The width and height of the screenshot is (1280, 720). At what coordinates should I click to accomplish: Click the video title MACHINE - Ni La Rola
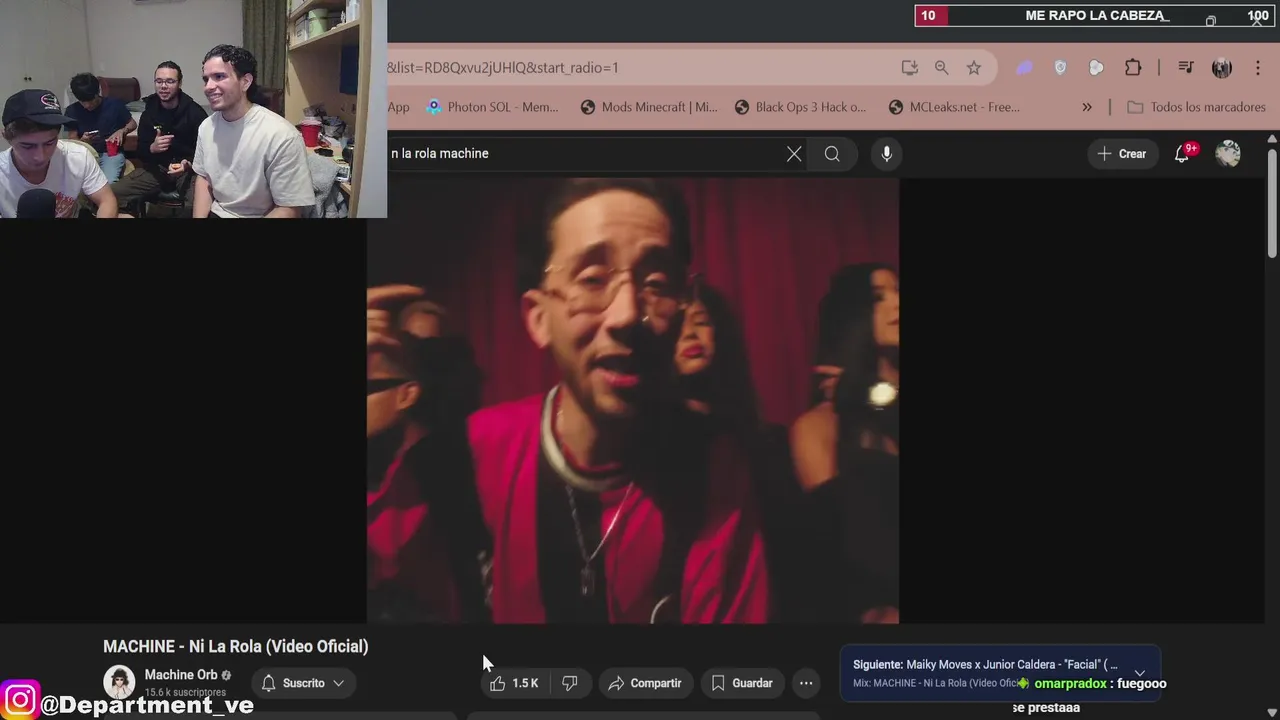(236, 647)
